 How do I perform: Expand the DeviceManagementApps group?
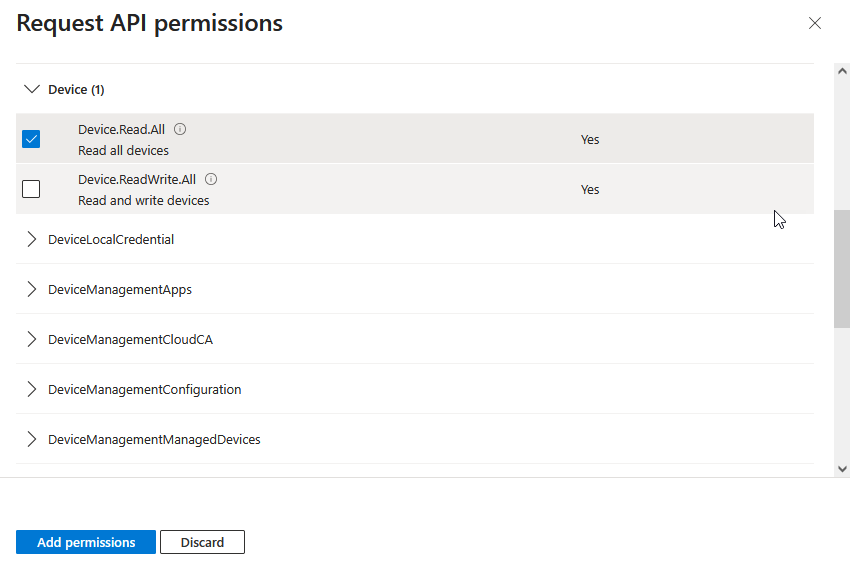pos(31,289)
